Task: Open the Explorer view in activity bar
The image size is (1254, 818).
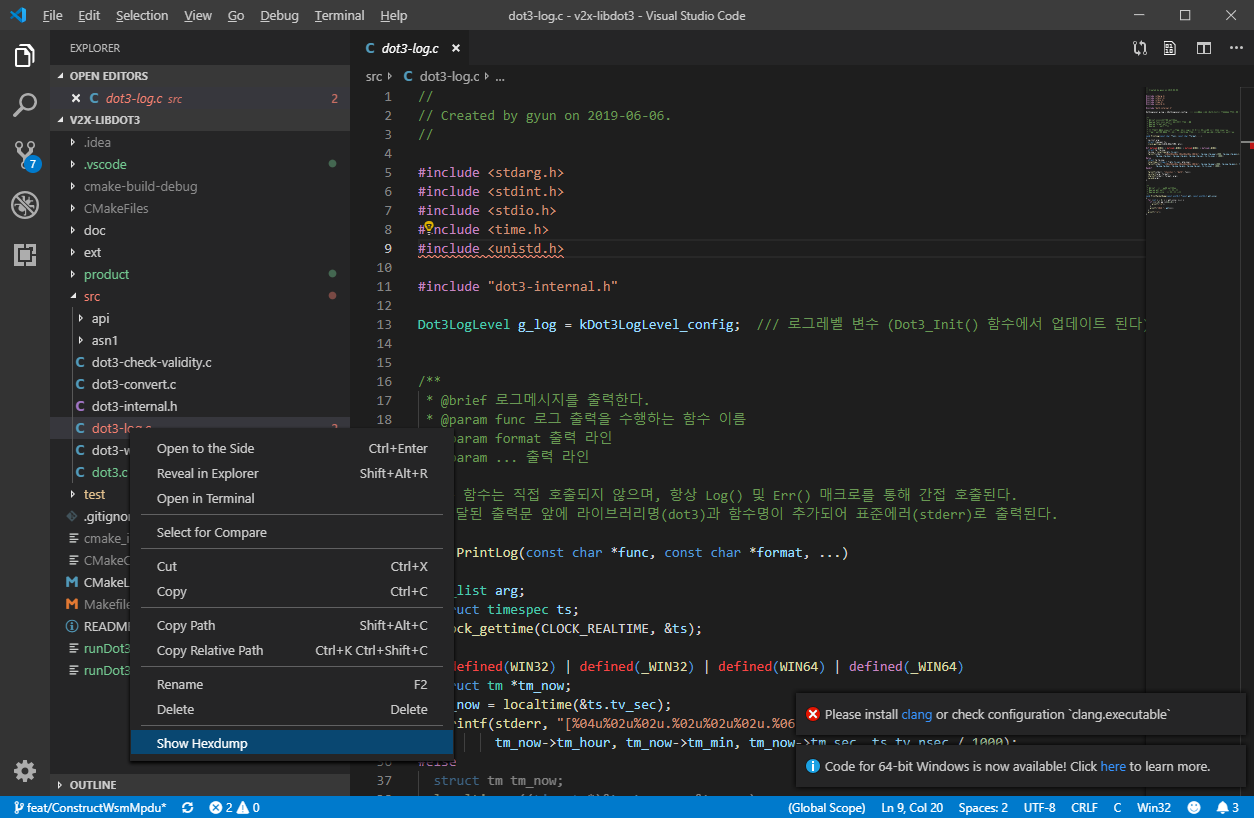Action: pyautogui.click(x=25, y=56)
